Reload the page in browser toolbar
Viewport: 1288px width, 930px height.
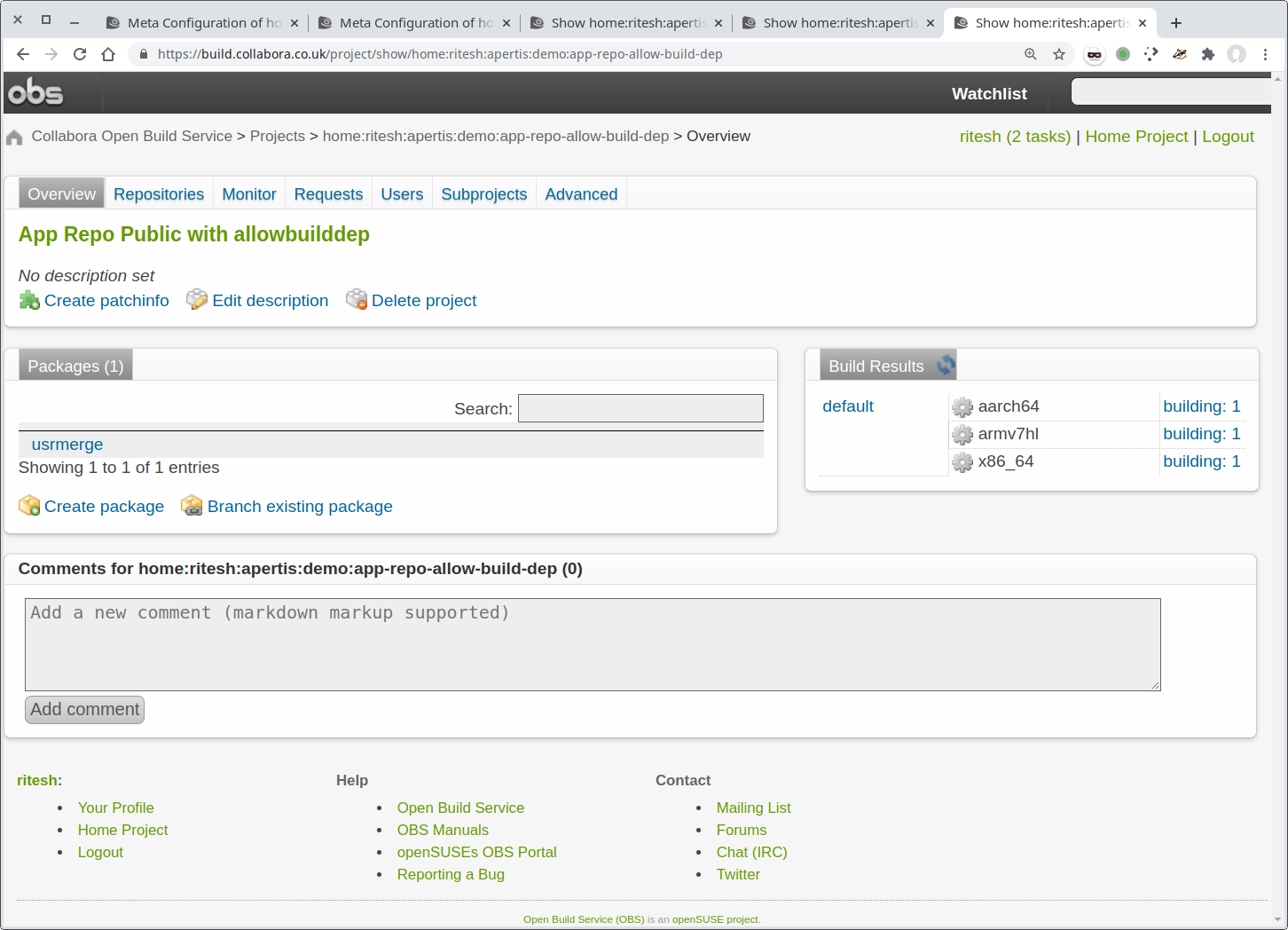coord(80,54)
